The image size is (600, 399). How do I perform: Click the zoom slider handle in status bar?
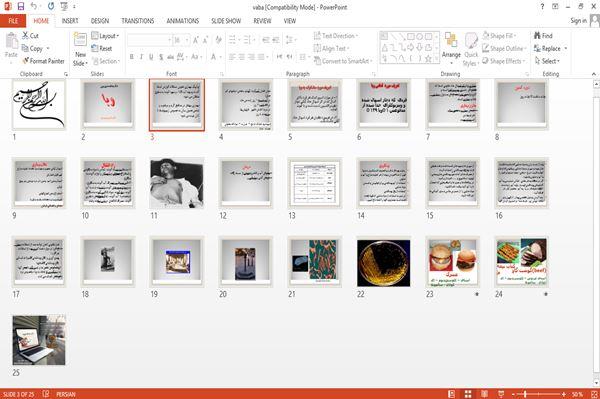525,394
